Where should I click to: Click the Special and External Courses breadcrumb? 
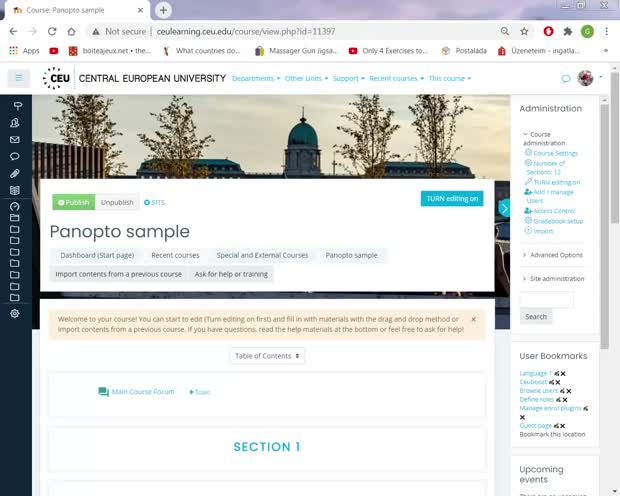(x=262, y=255)
